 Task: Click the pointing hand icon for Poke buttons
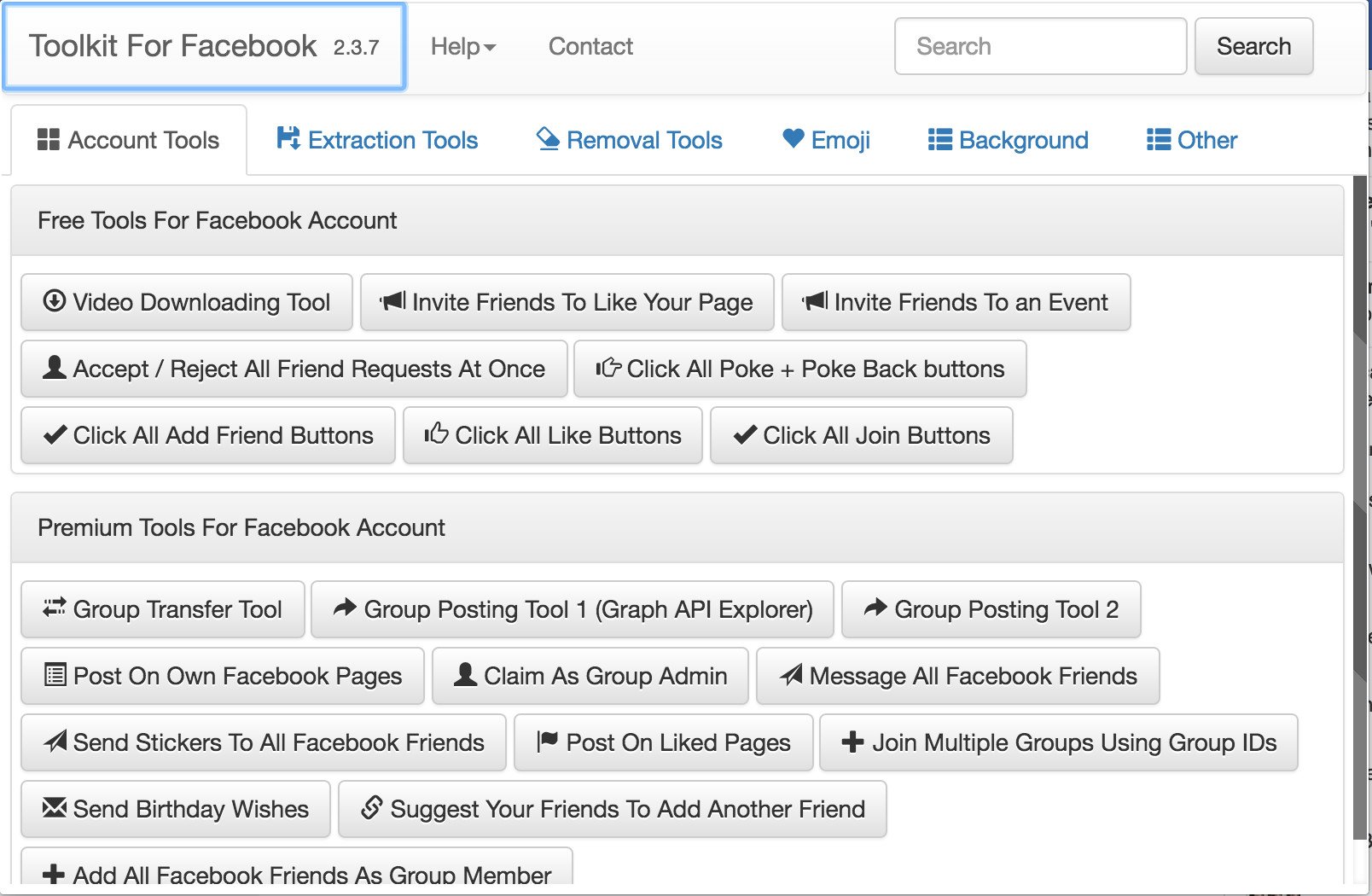[608, 368]
